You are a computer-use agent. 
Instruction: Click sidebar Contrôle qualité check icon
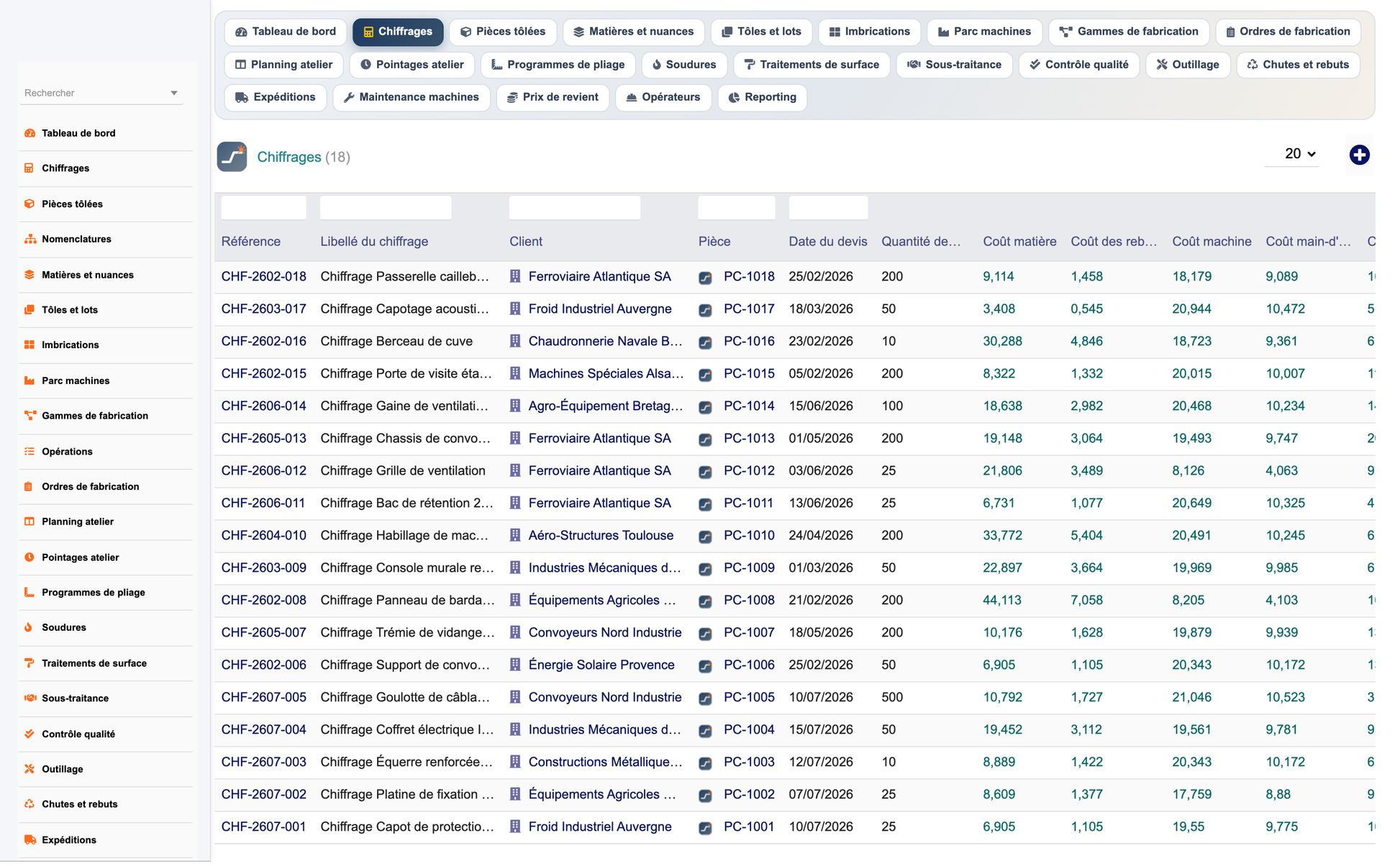29,734
